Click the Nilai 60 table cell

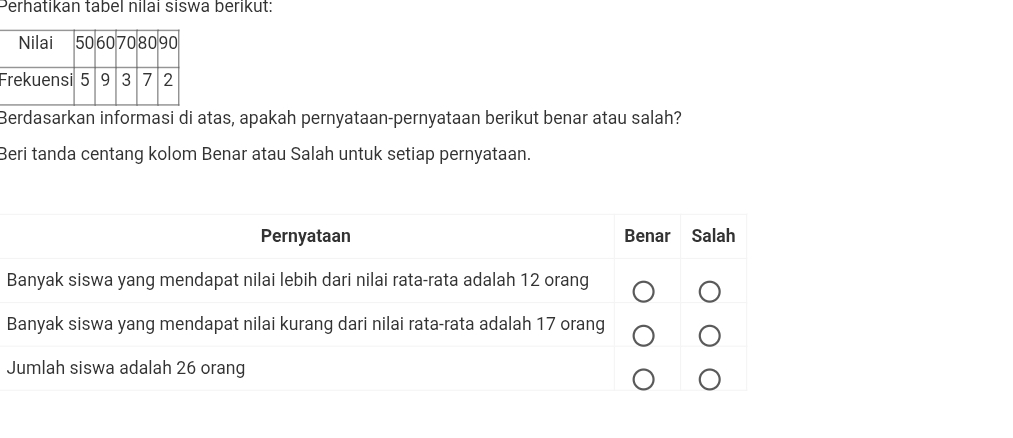(105, 43)
